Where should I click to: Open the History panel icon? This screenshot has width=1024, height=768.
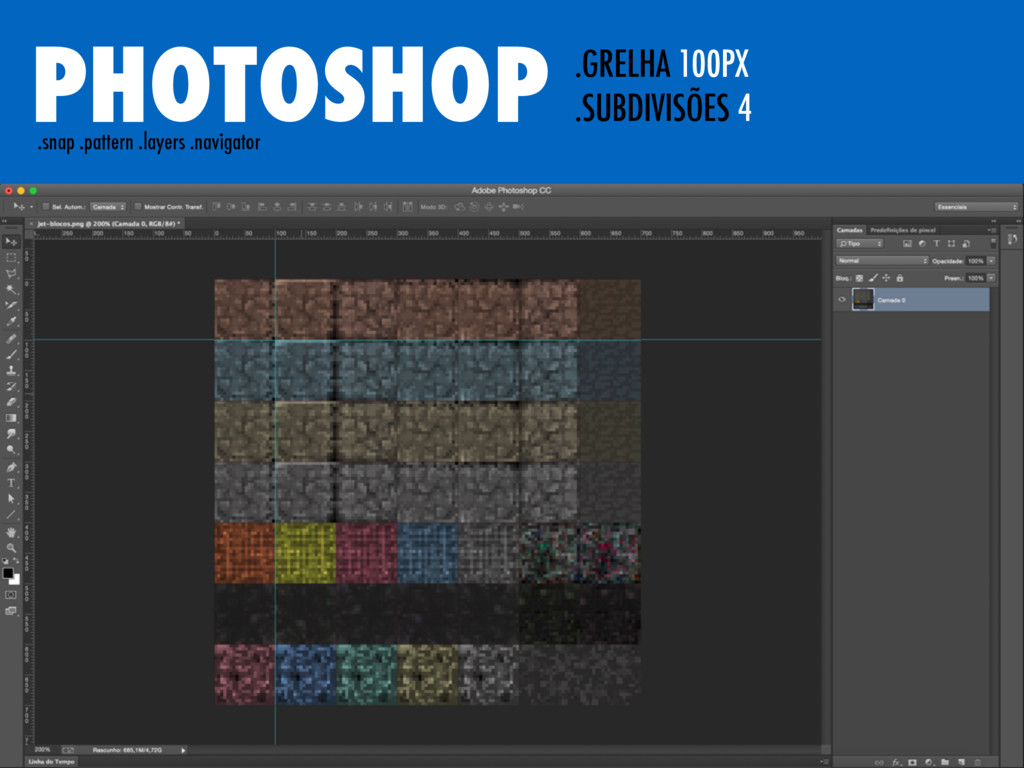click(x=1013, y=240)
